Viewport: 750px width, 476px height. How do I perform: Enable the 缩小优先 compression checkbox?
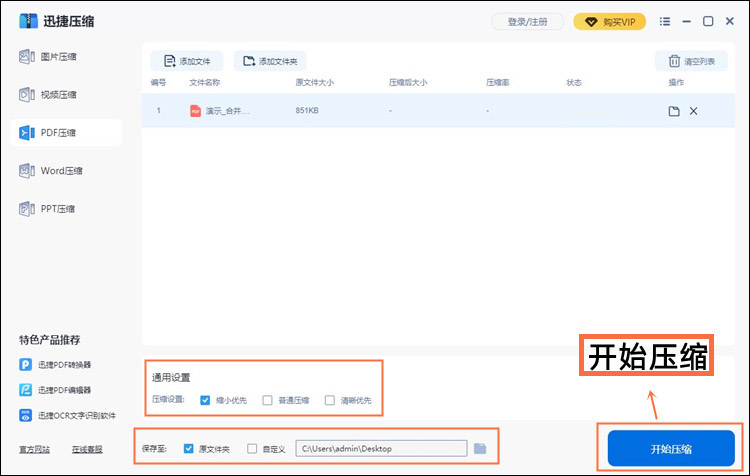coord(205,400)
